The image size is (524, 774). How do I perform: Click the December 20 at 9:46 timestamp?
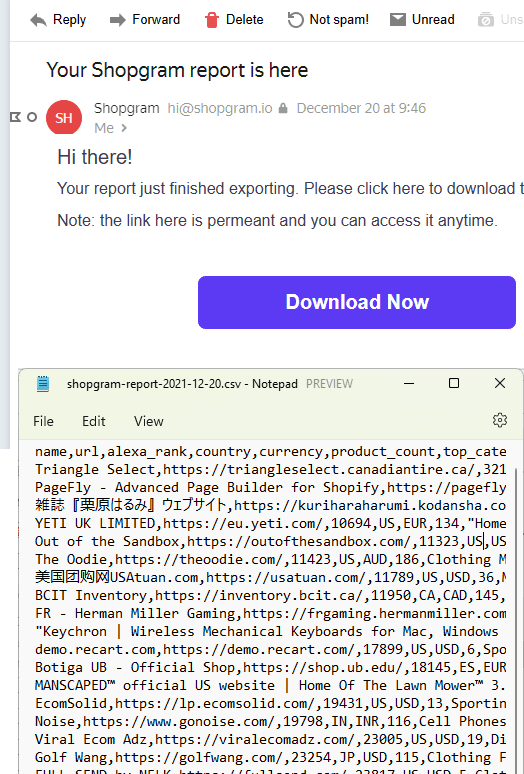coord(361,108)
